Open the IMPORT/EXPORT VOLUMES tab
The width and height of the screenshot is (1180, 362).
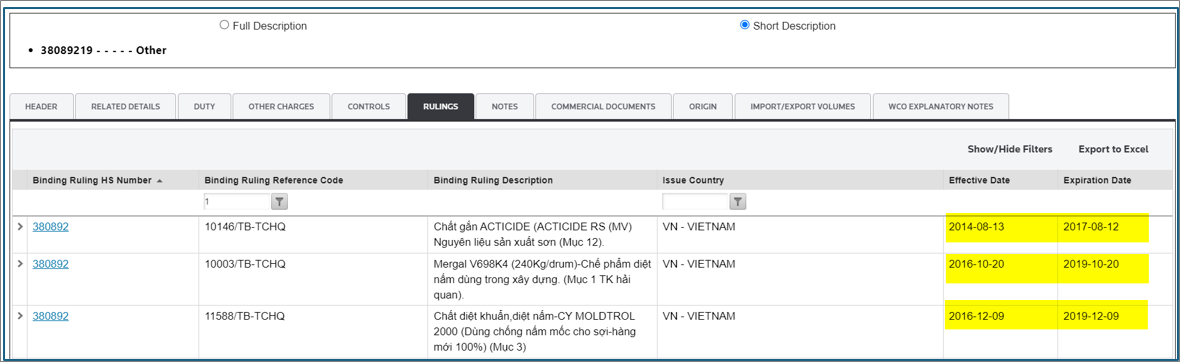point(802,107)
